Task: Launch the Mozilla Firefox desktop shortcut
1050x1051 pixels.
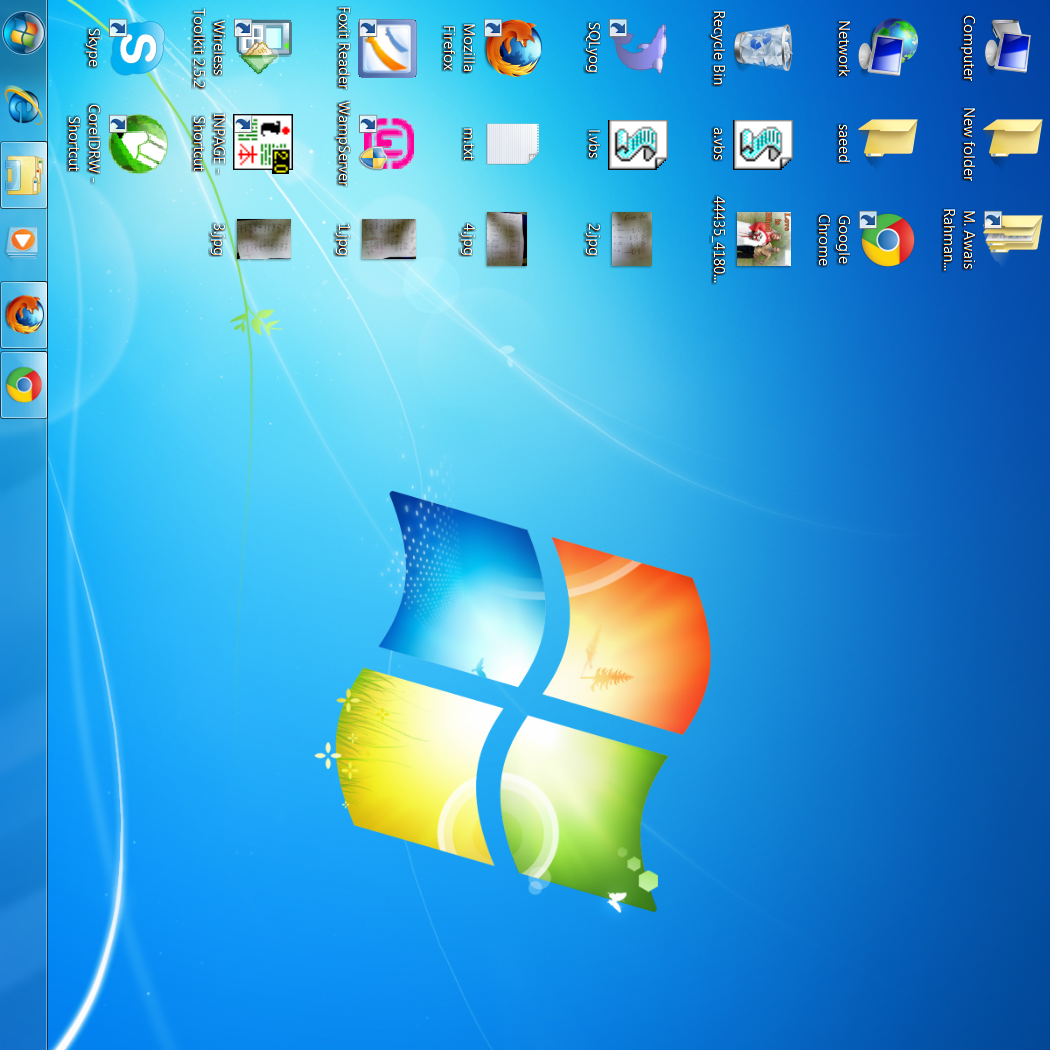Action: (x=513, y=47)
